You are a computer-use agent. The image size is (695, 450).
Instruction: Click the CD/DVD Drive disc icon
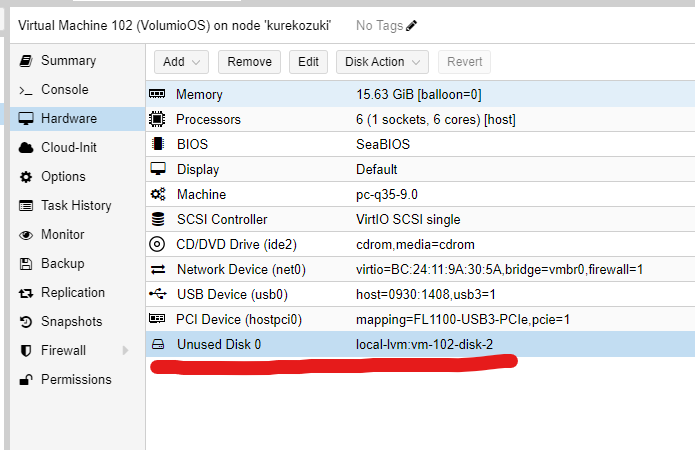pos(157,244)
